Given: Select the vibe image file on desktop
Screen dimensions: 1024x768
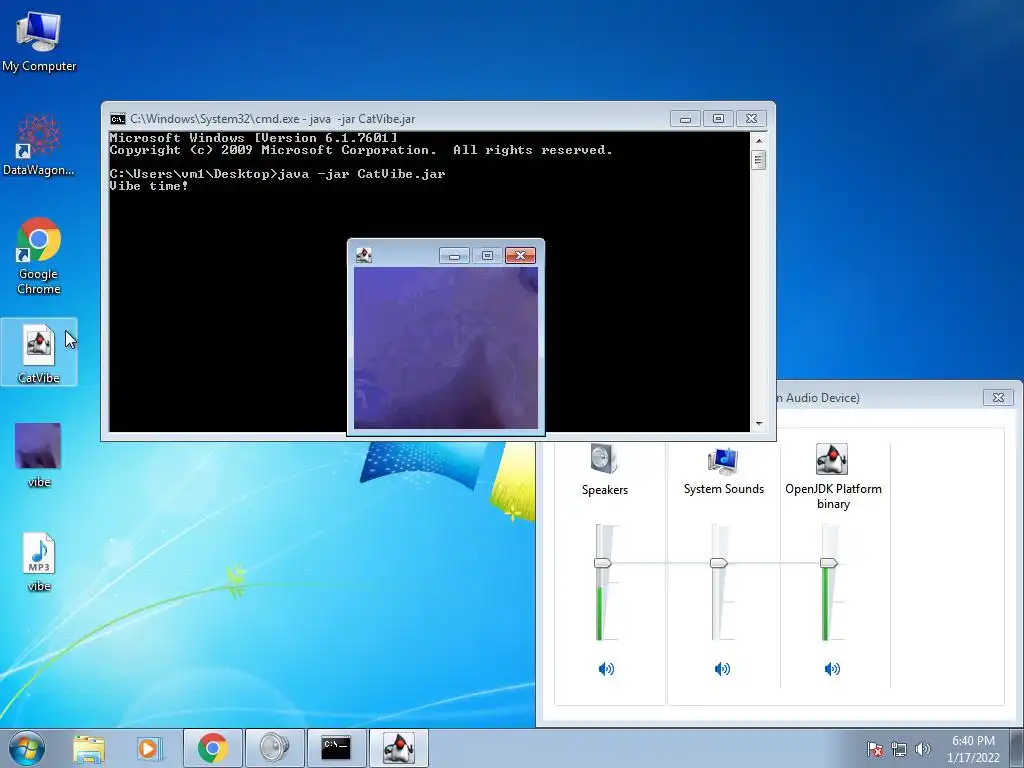Looking at the screenshot, I should [39, 455].
